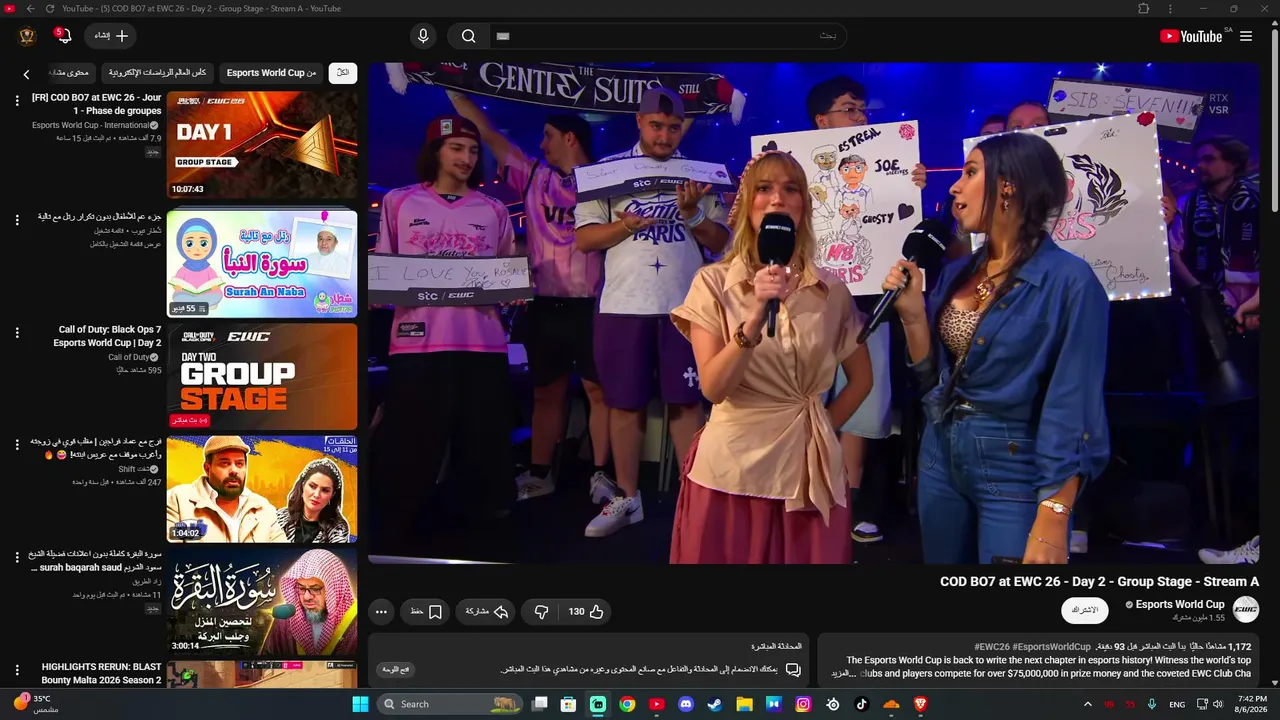Screen dimensions: 1280x720
Task: Open the DAY 1 Group Stage thumbnail
Action: [262, 145]
